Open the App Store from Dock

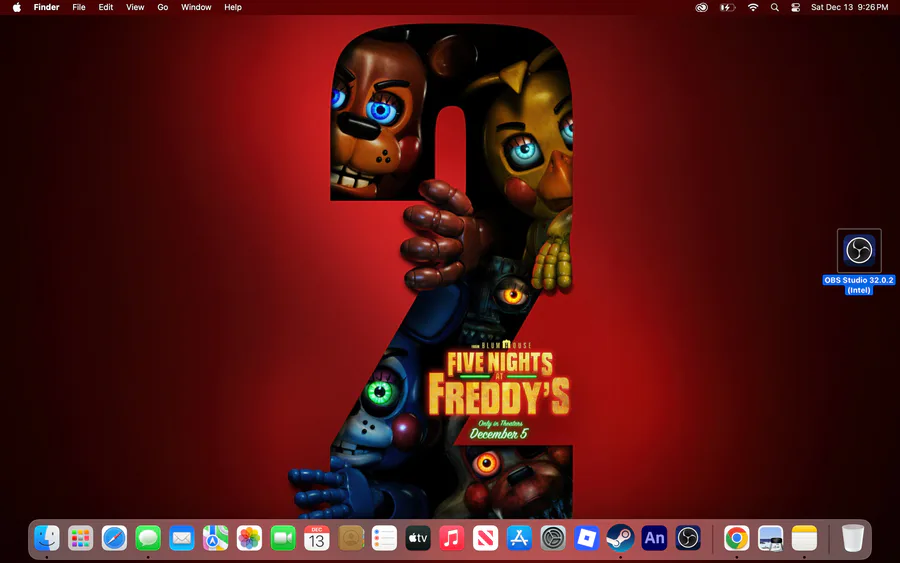pyautogui.click(x=519, y=538)
